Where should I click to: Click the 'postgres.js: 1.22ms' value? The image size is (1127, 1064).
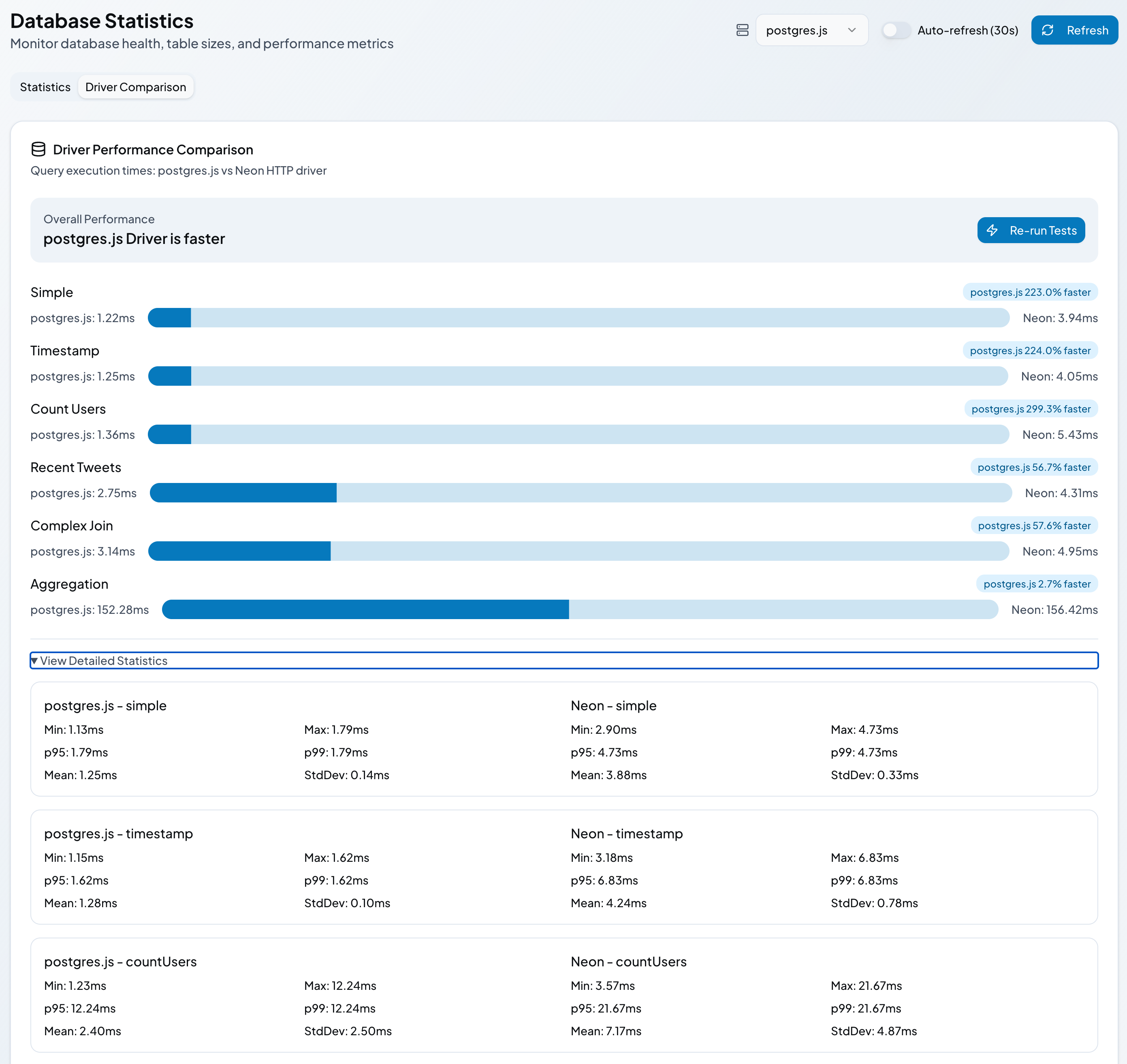coord(83,318)
